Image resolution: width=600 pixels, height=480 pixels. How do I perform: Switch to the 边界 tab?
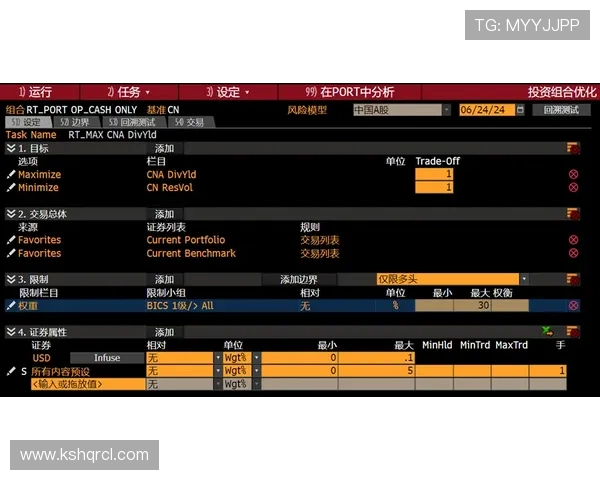pos(75,122)
